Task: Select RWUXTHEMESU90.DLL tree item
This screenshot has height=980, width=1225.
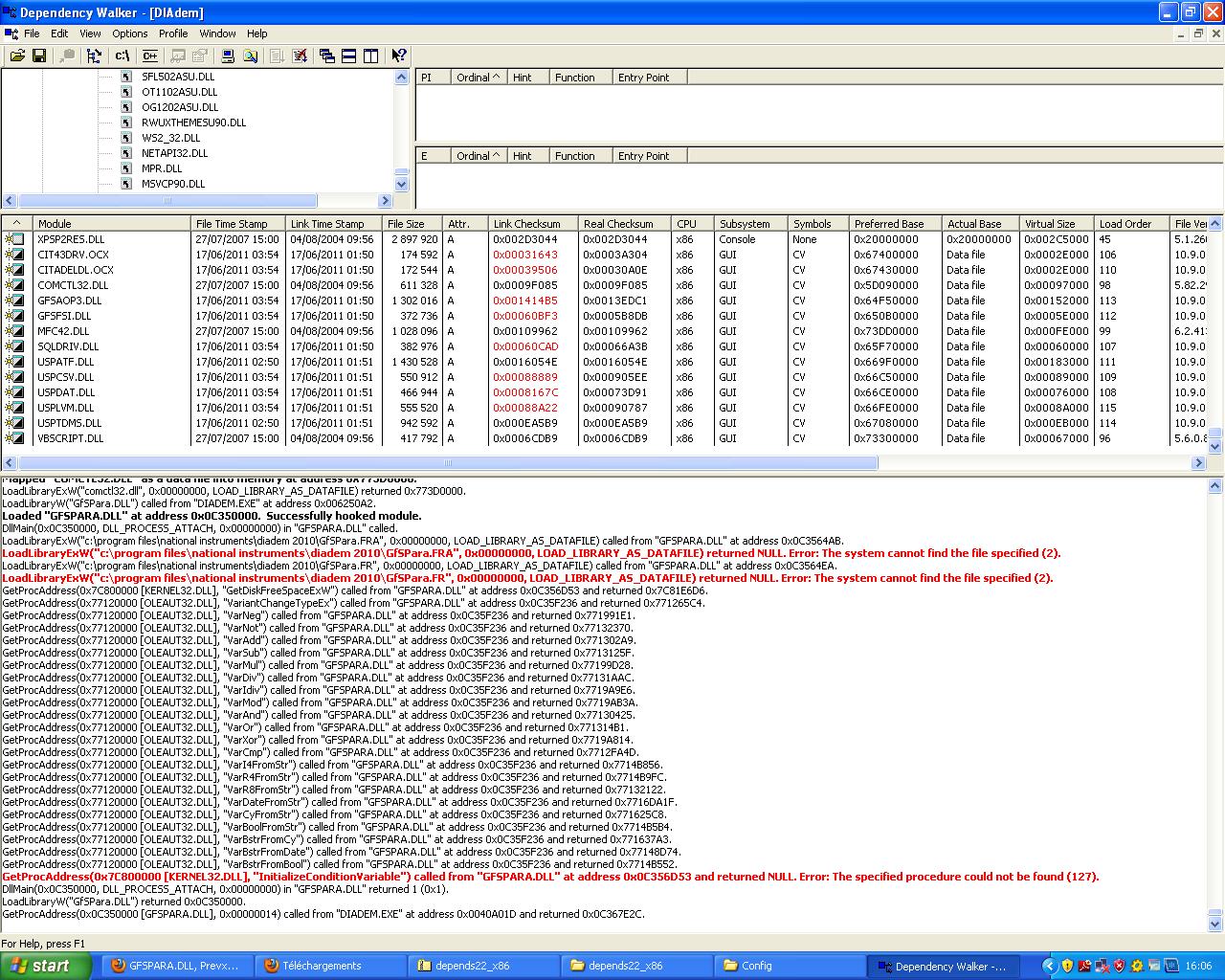Action: pos(193,122)
